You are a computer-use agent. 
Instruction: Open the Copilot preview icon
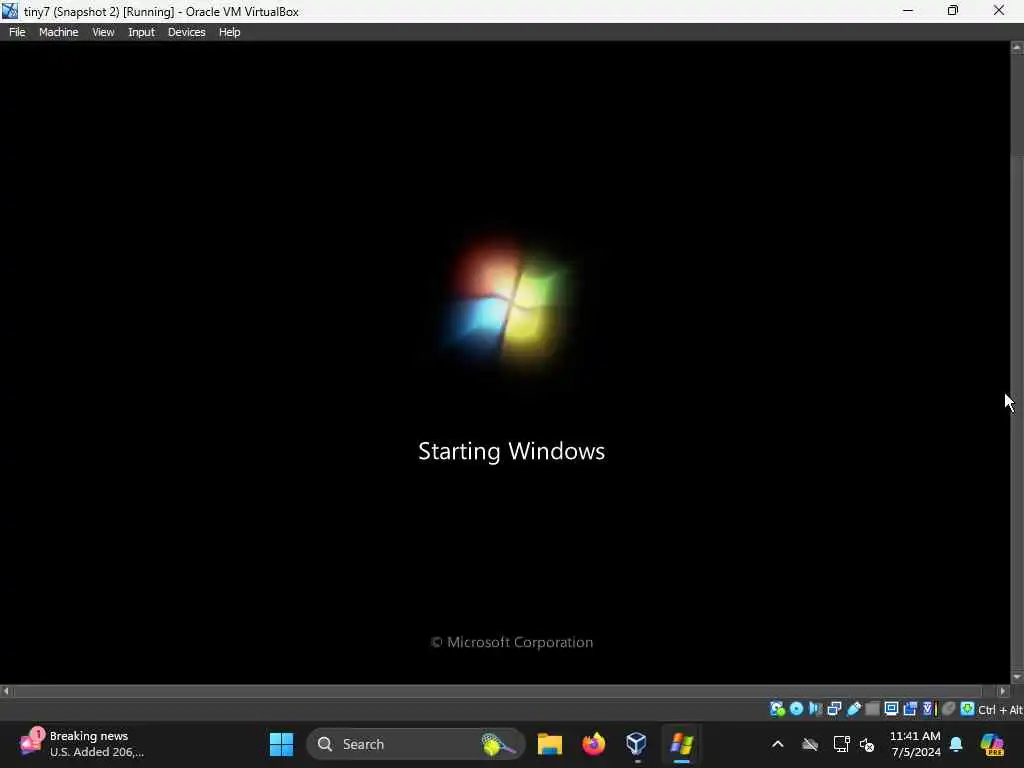coord(992,744)
